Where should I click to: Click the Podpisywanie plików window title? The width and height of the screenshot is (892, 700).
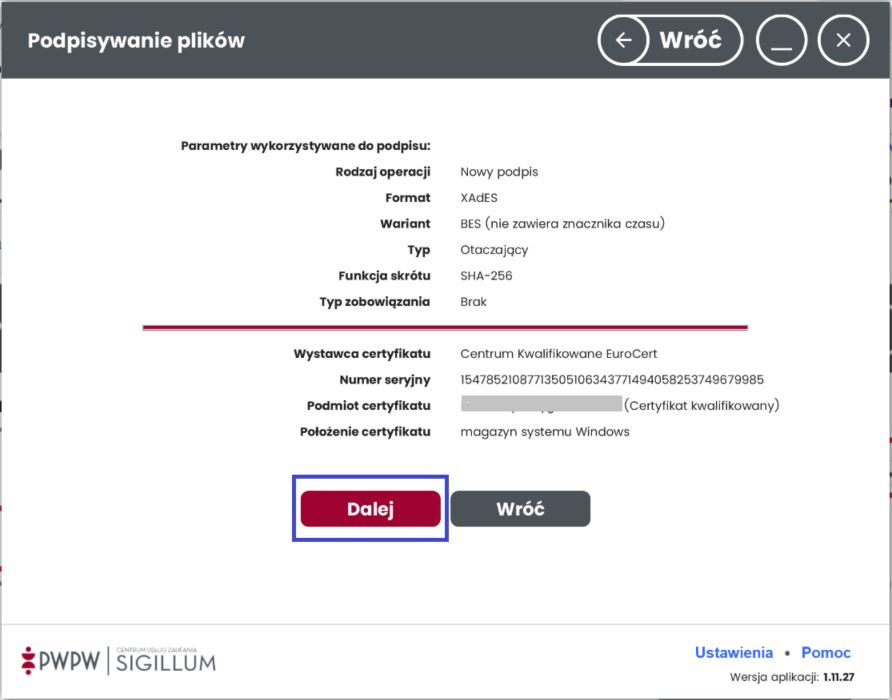click(x=137, y=40)
